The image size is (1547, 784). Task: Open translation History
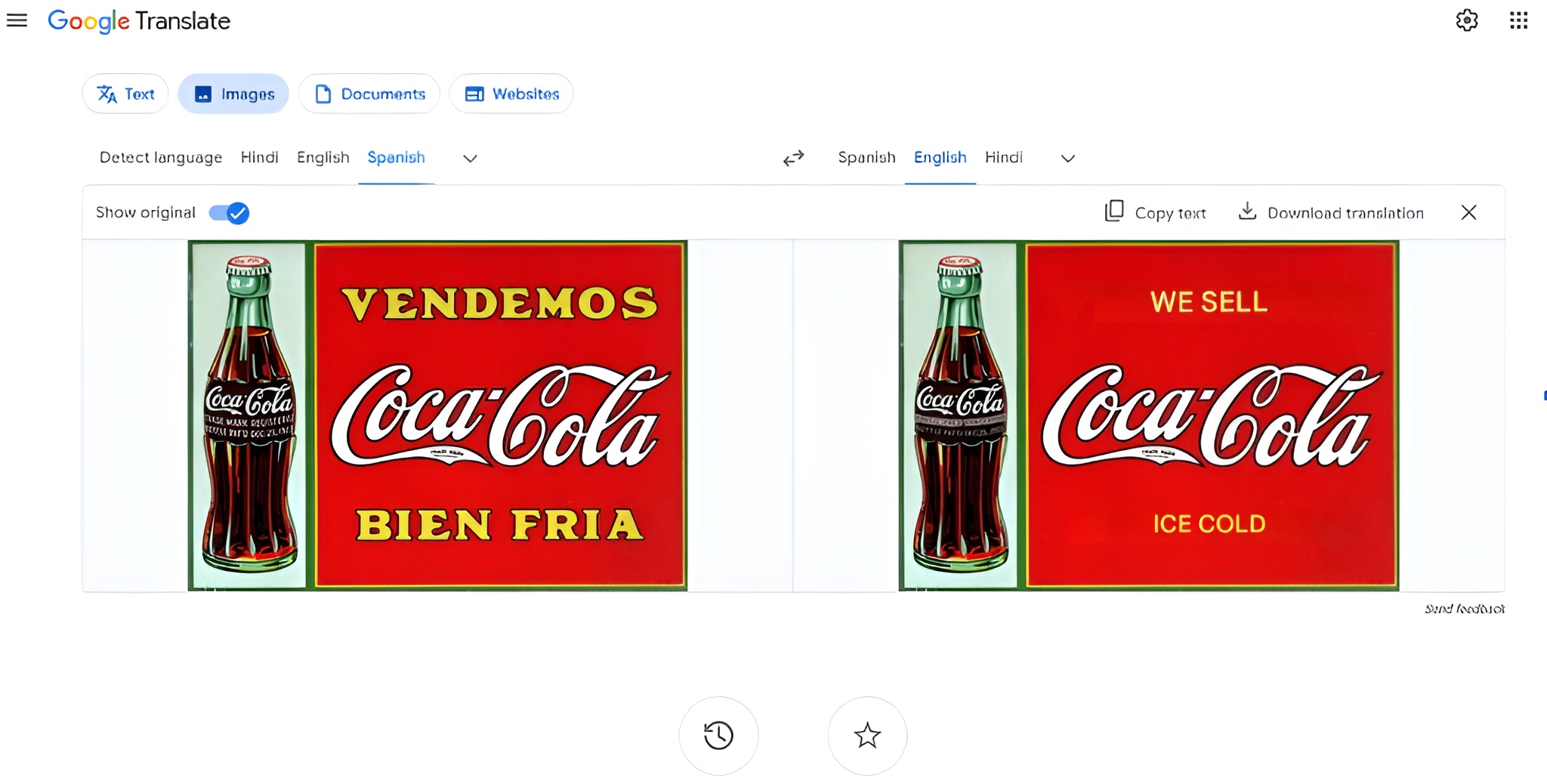click(718, 736)
